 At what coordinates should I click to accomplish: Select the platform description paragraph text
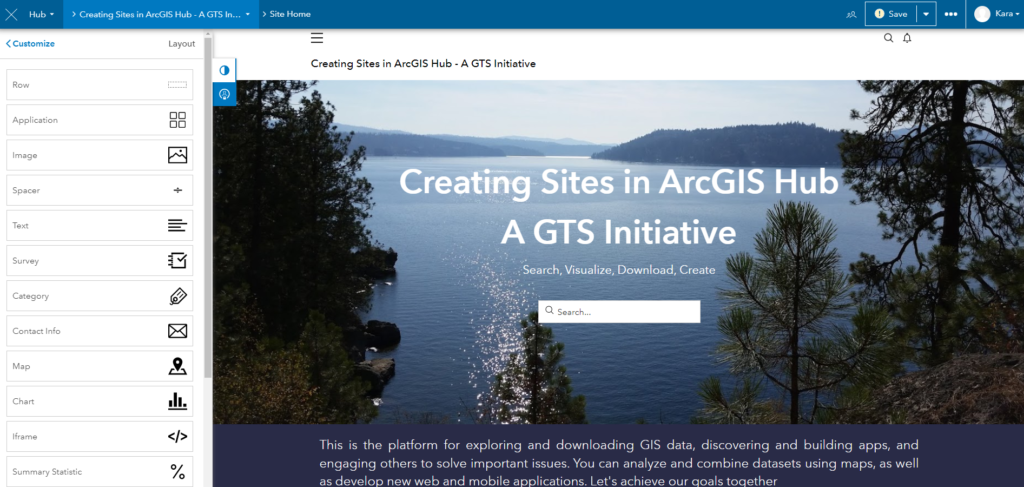point(619,463)
